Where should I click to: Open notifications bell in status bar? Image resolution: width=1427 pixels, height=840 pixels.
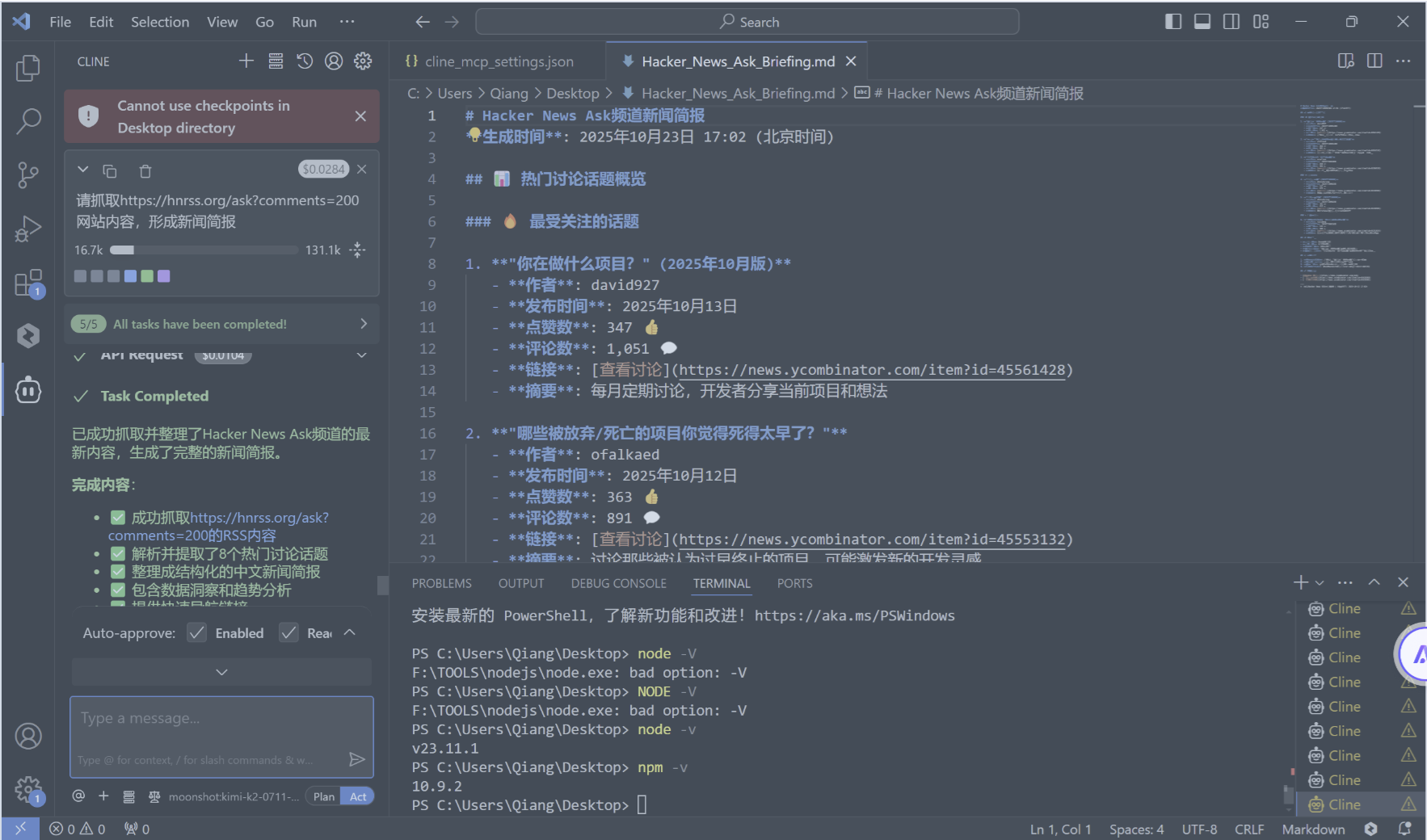click(x=1405, y=829)
